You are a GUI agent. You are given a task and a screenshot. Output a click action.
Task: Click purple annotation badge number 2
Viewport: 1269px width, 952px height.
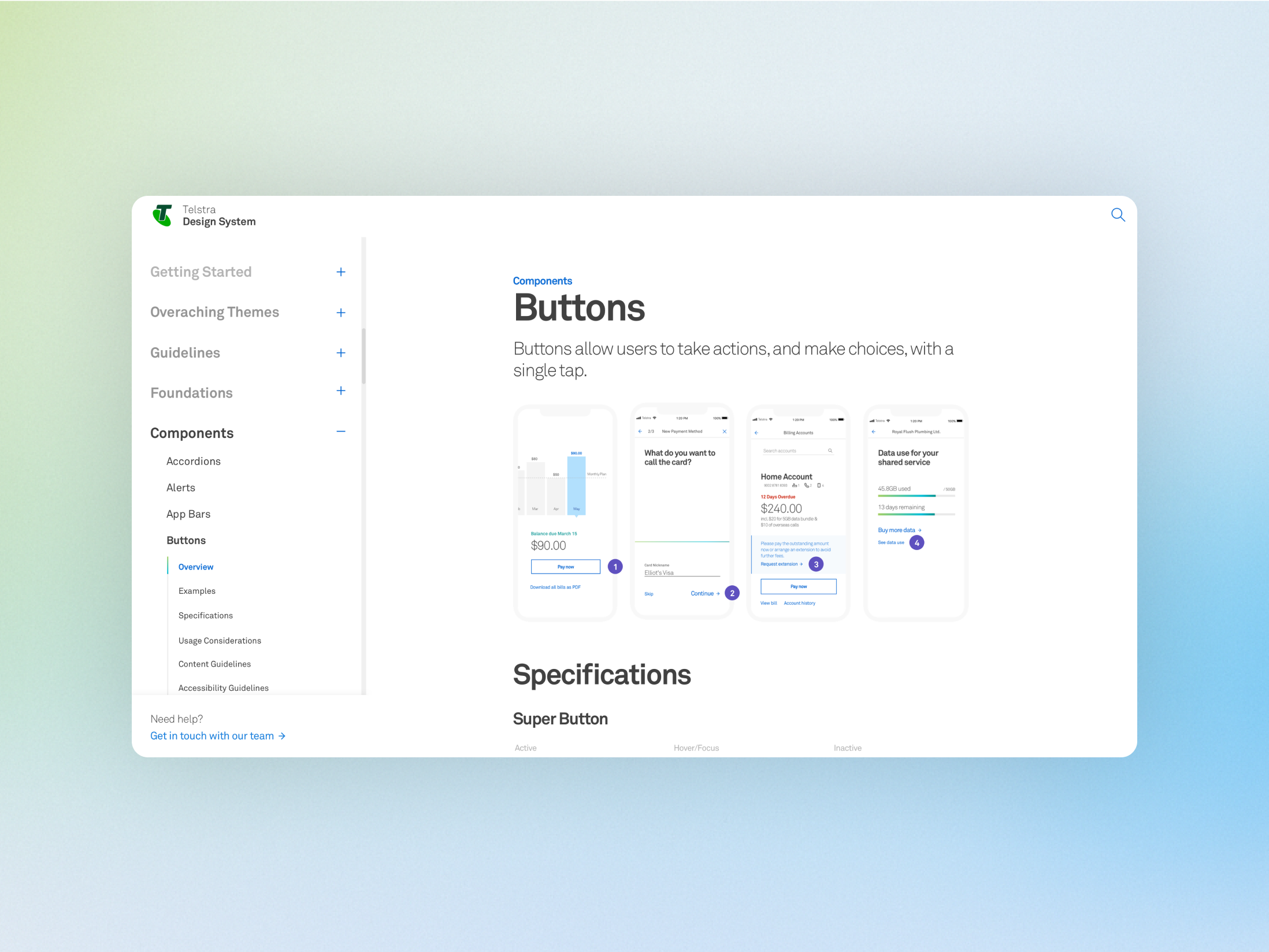coord(732,593)
